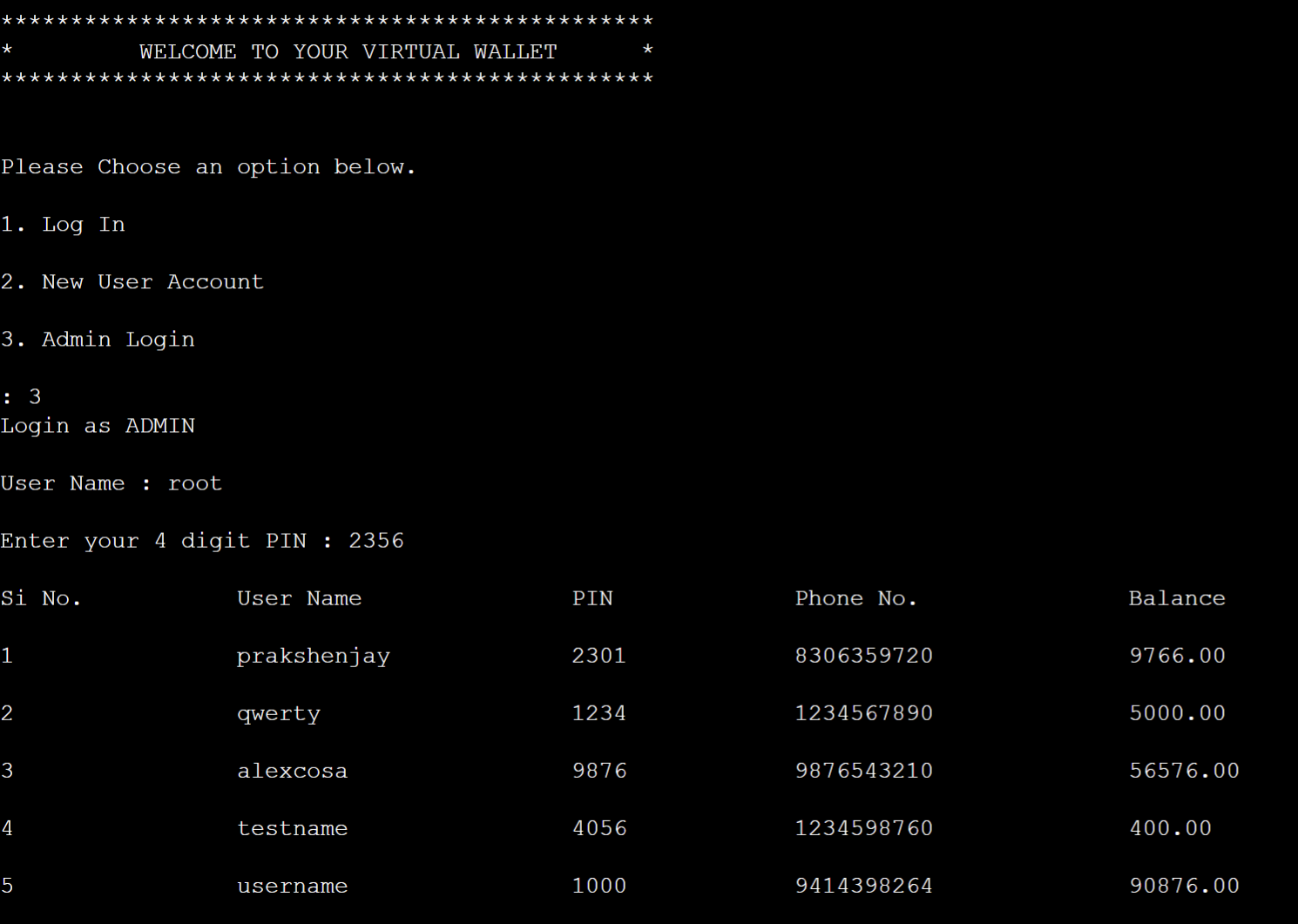The height and width of the screenshot is (924, 1298).
Task: Select PIN value '1000'
Action: click(599, 886)
